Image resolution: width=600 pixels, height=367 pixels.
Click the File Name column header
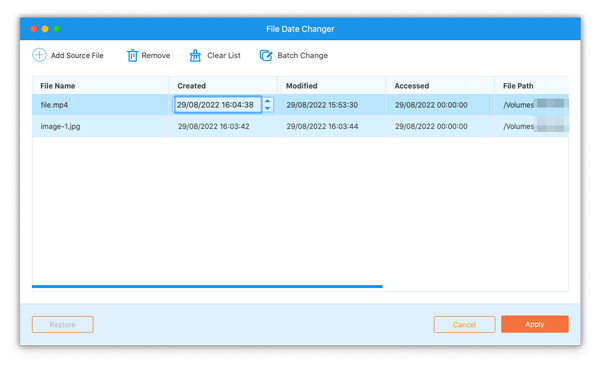(100, 86)
